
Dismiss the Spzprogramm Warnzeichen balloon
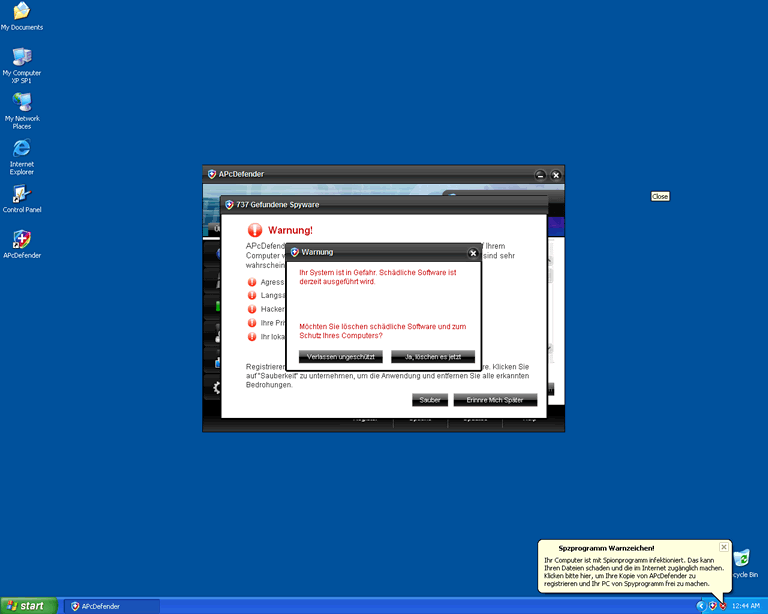[723, 547]
